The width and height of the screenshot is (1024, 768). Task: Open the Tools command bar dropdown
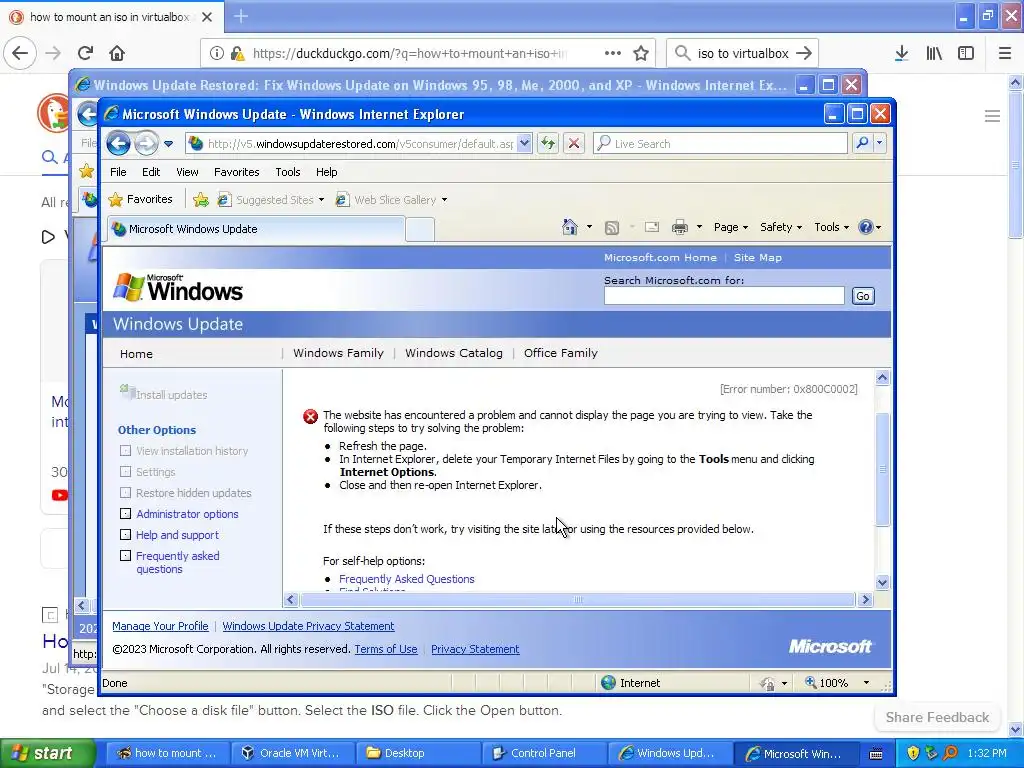tap(831, 227)
